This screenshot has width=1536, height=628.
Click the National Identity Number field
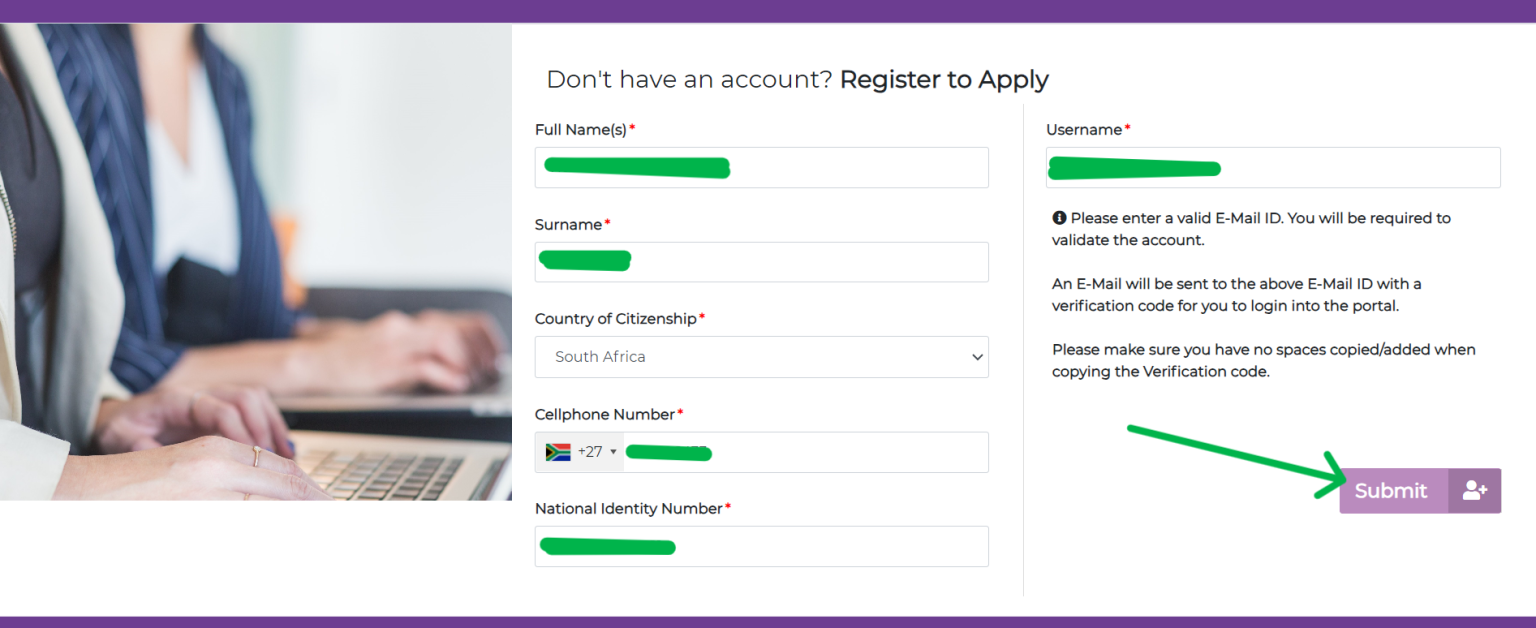(760, 546)
